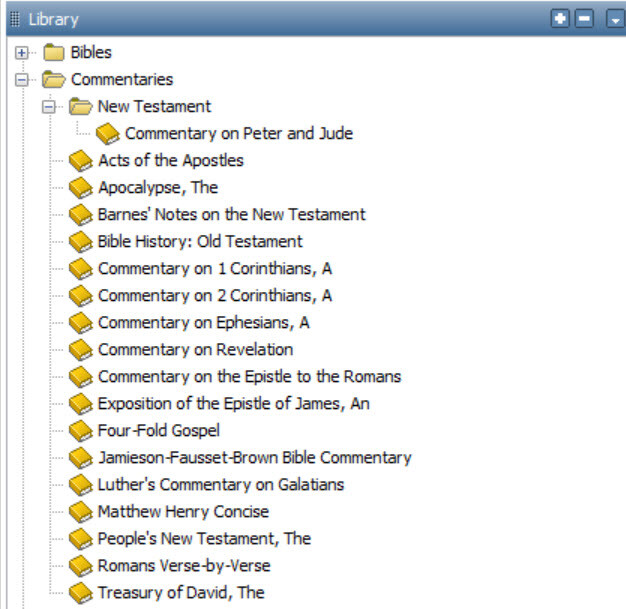Click book icon beside Romans Verse-by-Verse
This screenshot has width=626, height=609.
[x=81, y=566]
